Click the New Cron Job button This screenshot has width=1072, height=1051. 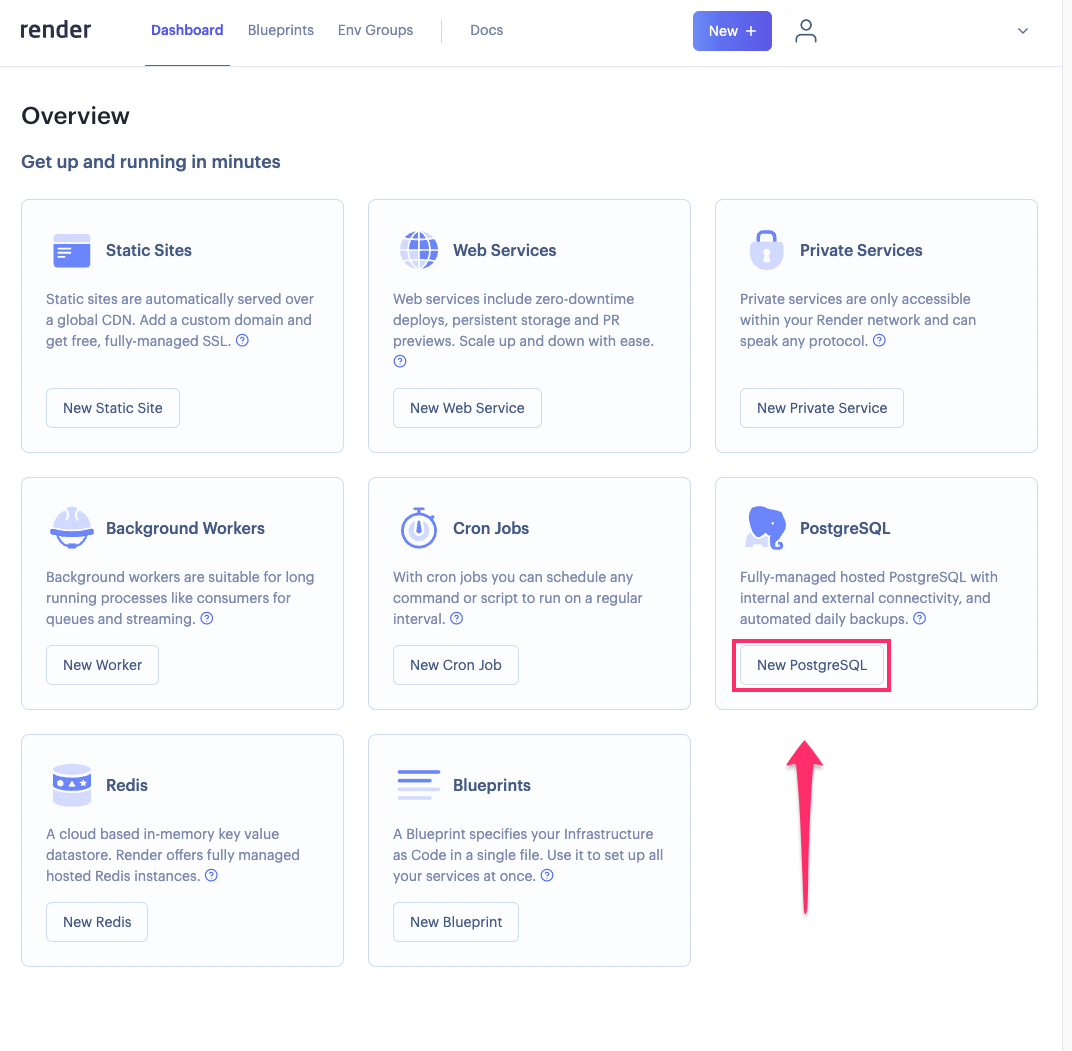point(455,665)
